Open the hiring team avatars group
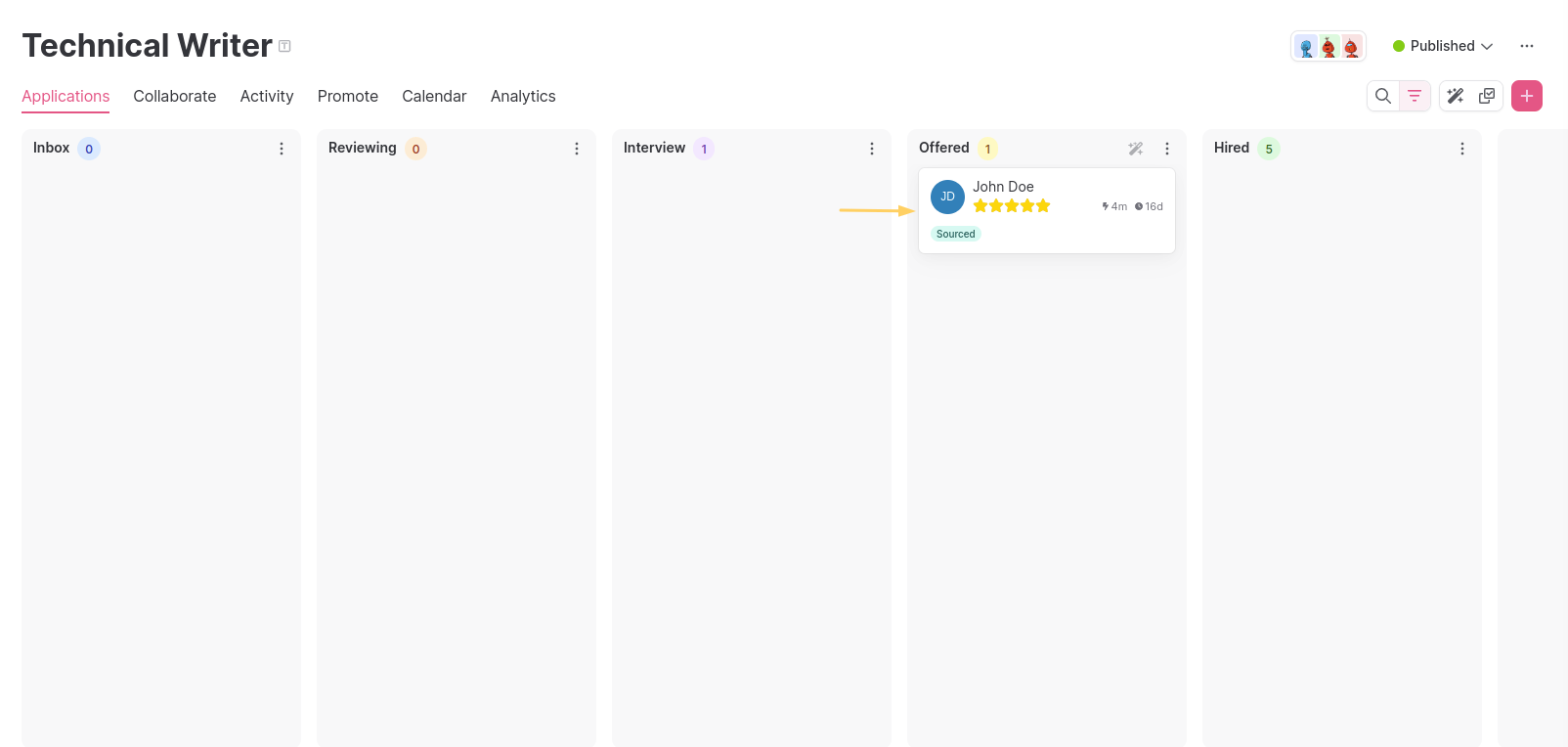Viewport: 1568px width, 747px height. (x=1328, y=46)
